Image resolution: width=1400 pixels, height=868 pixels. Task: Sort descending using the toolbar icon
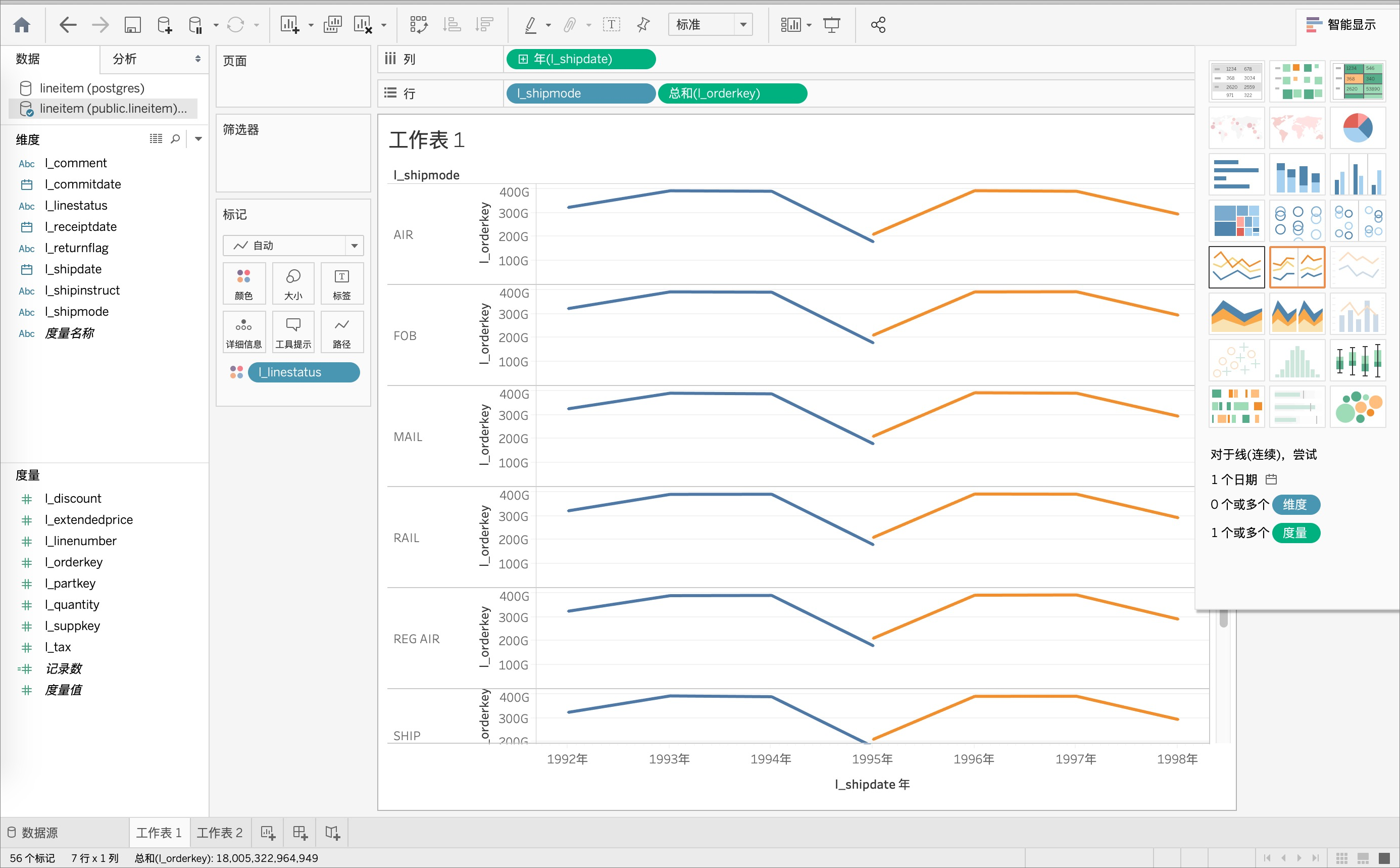coord(485,24)
